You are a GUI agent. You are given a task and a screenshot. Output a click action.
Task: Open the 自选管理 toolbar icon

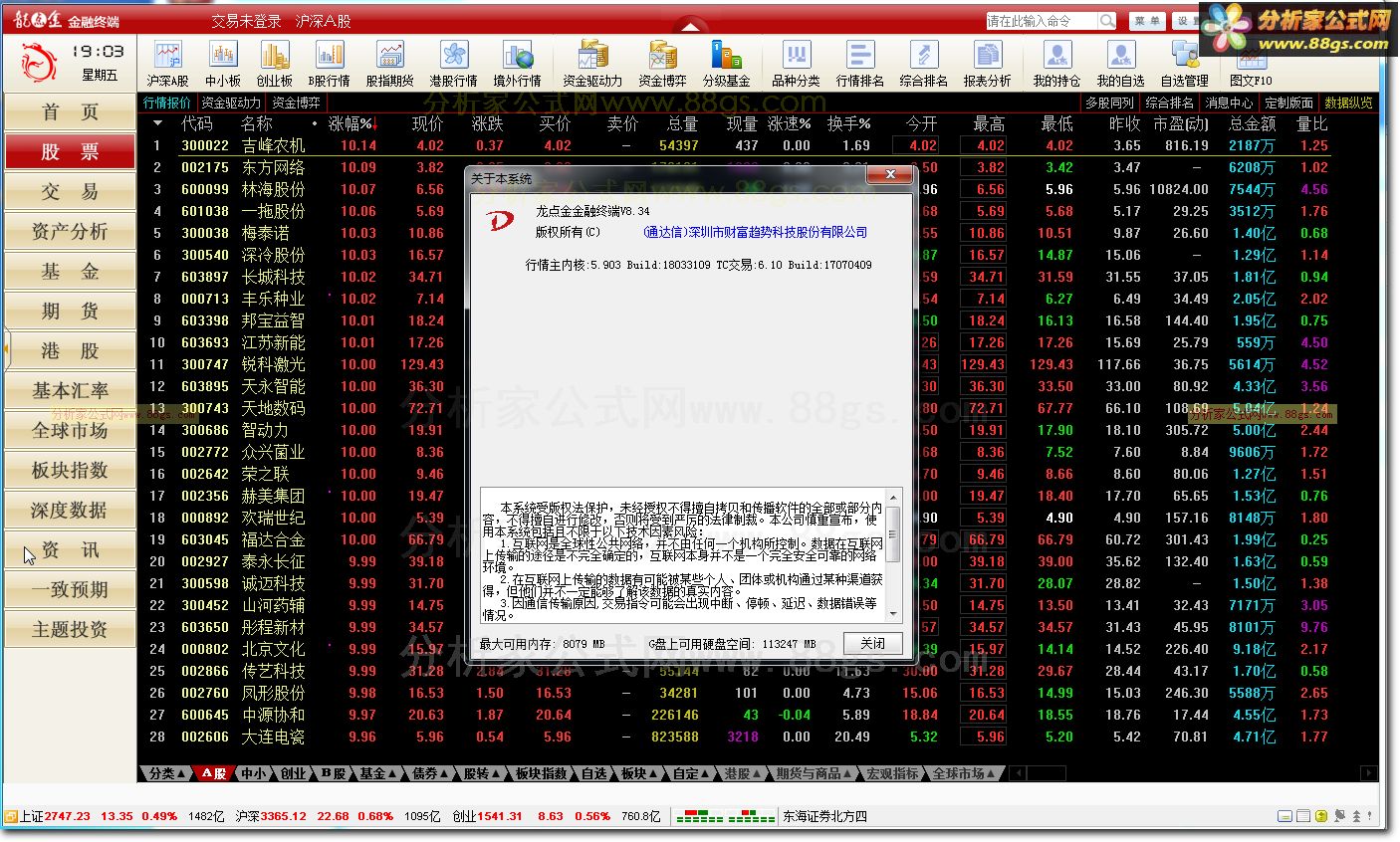click(x=1184, y=63)
